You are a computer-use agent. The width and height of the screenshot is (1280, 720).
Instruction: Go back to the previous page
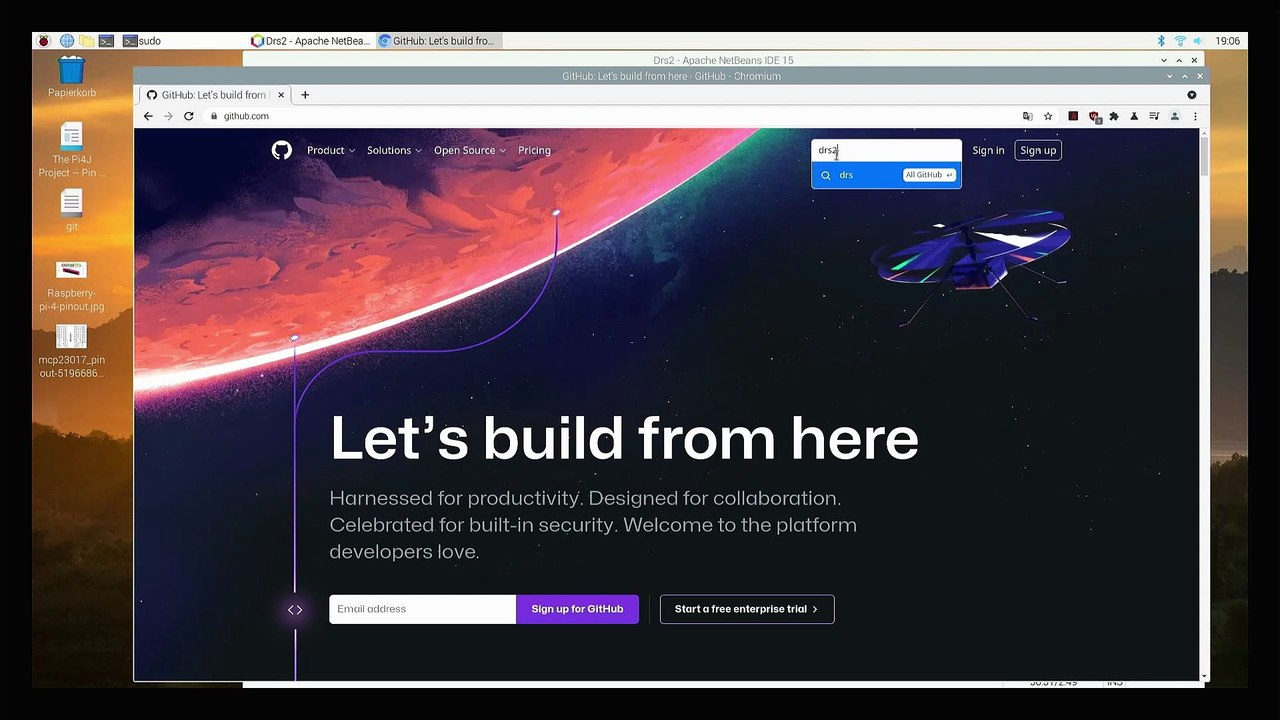[148, 116]
